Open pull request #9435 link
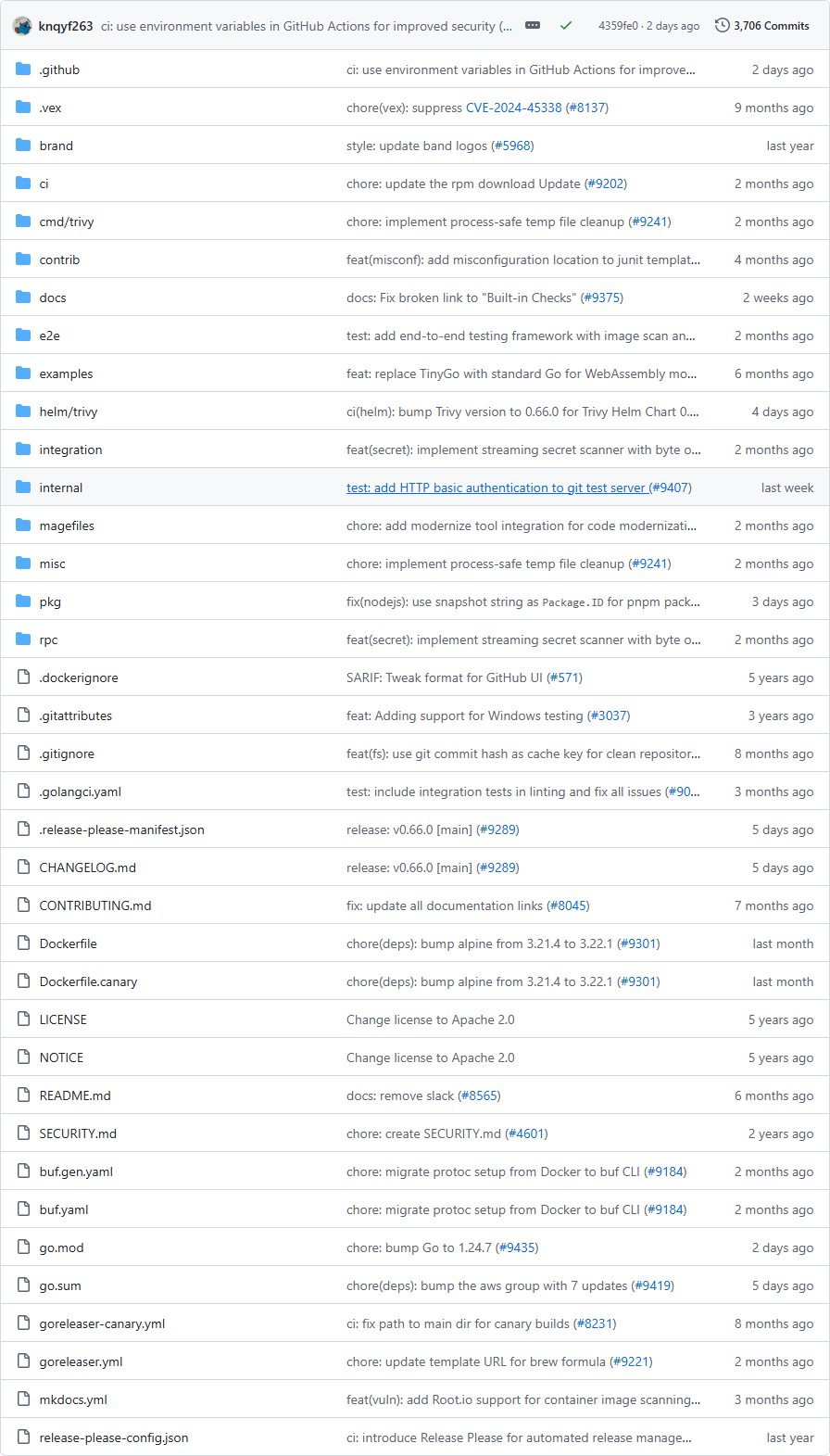The height and width of the screenshot is (1456, 830). pyautogui.click(x=517, y=1247)
